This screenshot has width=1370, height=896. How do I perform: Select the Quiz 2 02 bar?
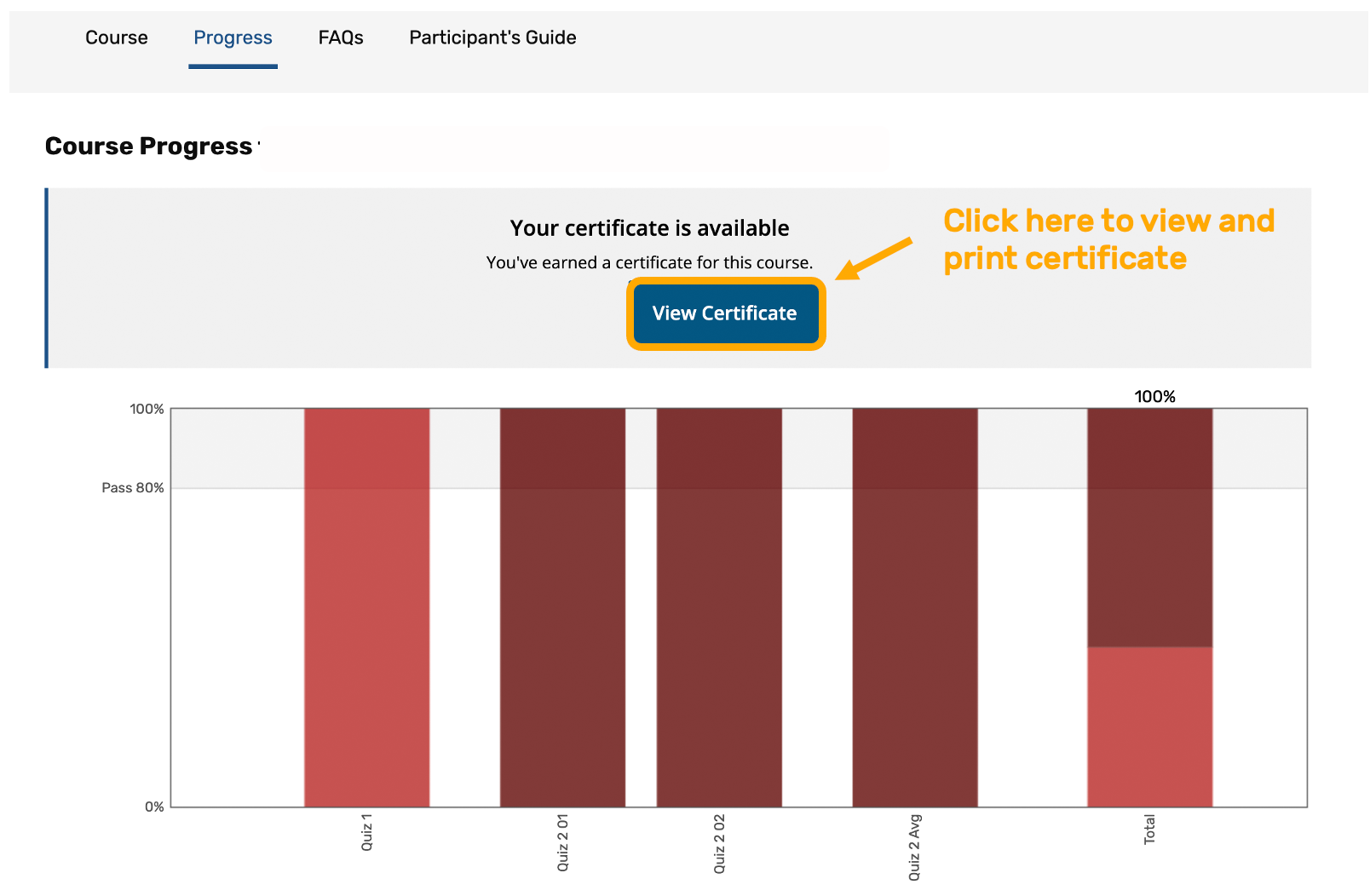[719, 607]
